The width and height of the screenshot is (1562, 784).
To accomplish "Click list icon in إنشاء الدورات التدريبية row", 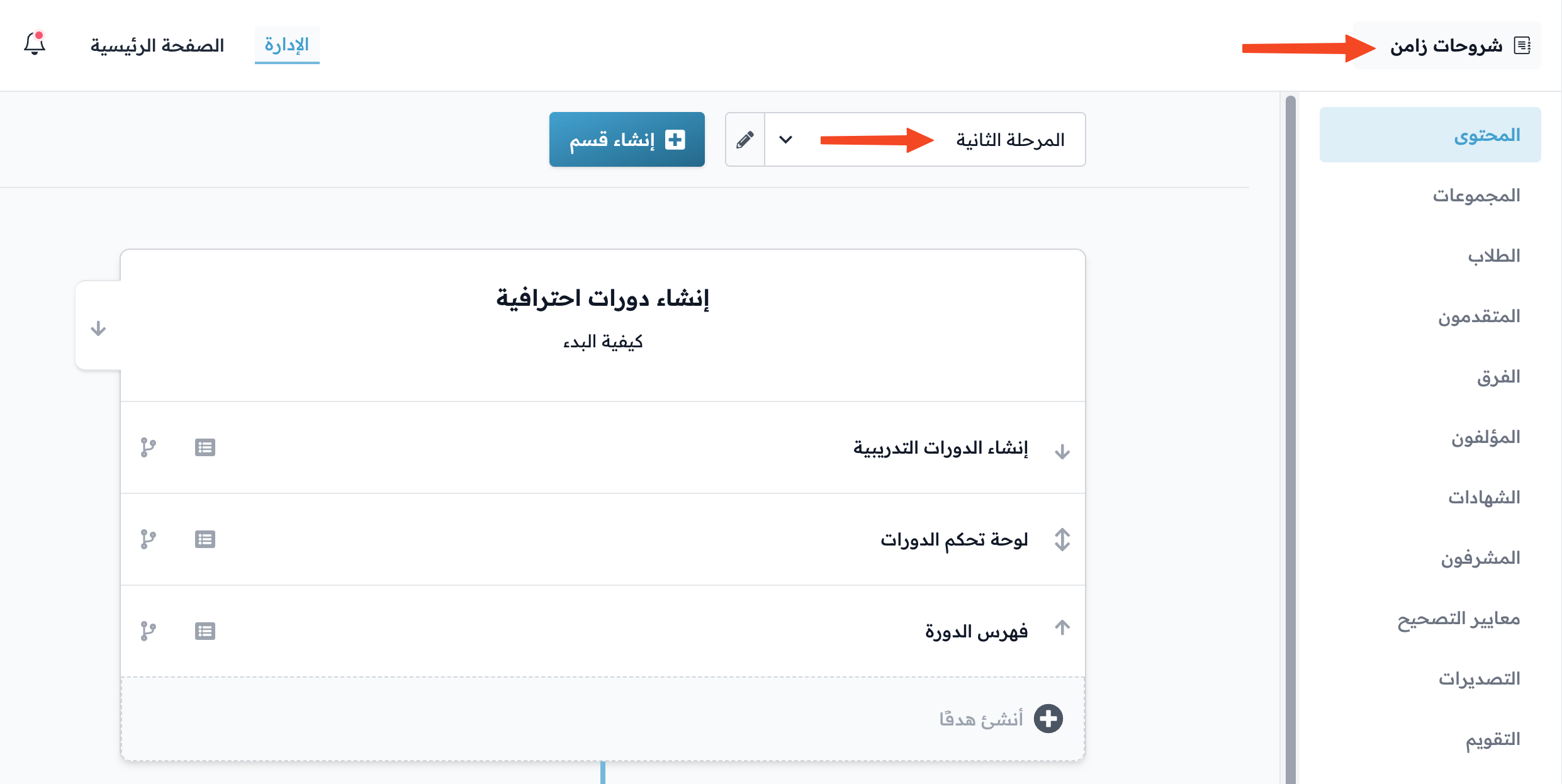I will (205, 447).
